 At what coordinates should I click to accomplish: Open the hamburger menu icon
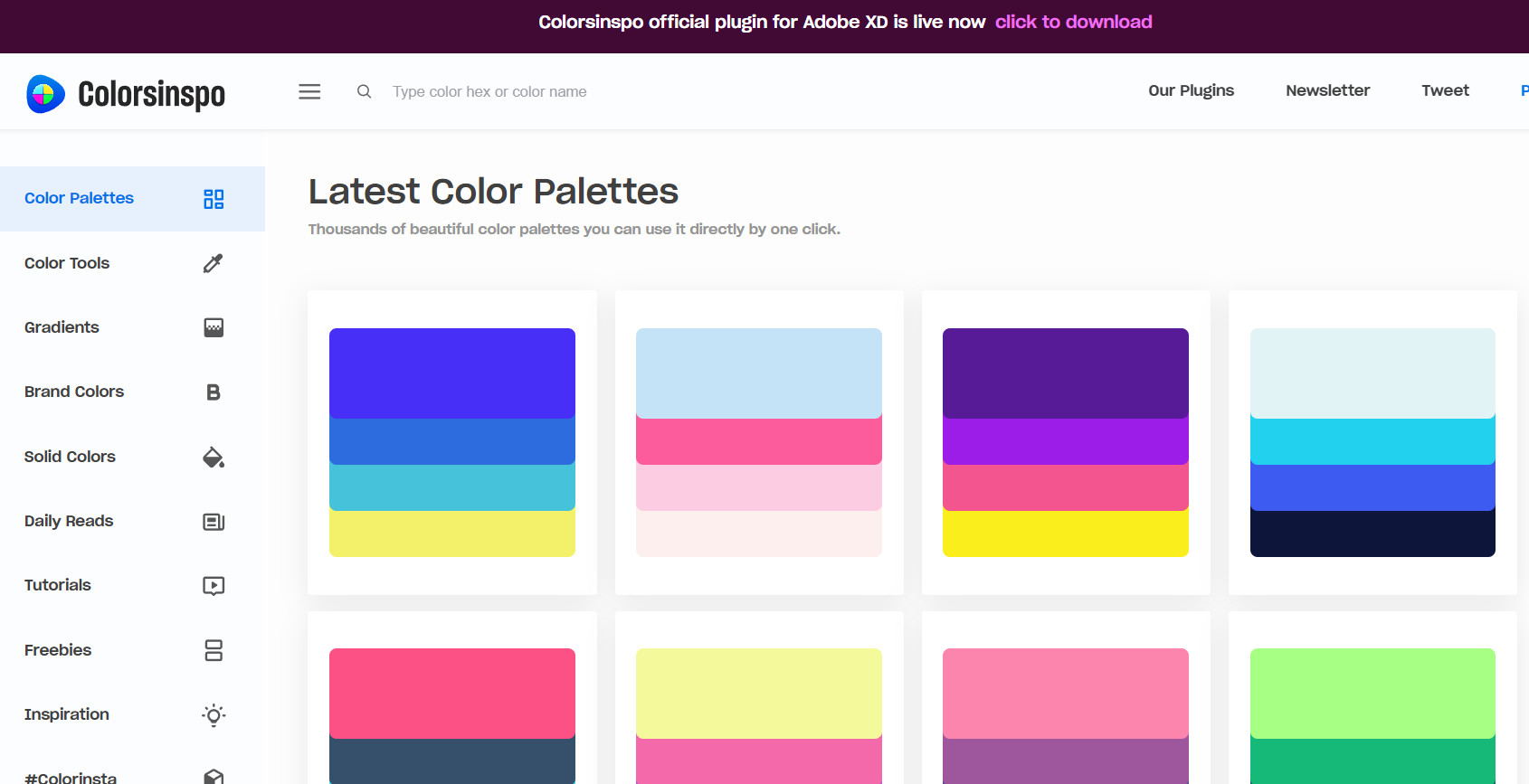point(309,91)
